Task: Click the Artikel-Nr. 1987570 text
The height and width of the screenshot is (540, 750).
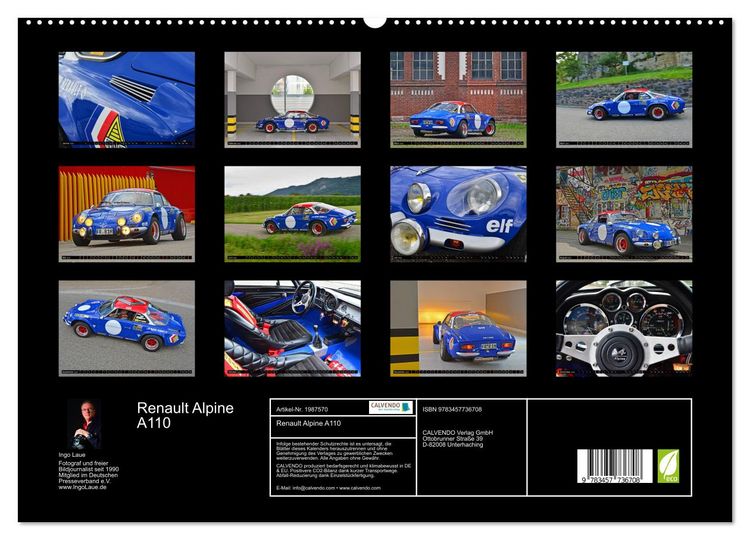Action: [302, 409]
